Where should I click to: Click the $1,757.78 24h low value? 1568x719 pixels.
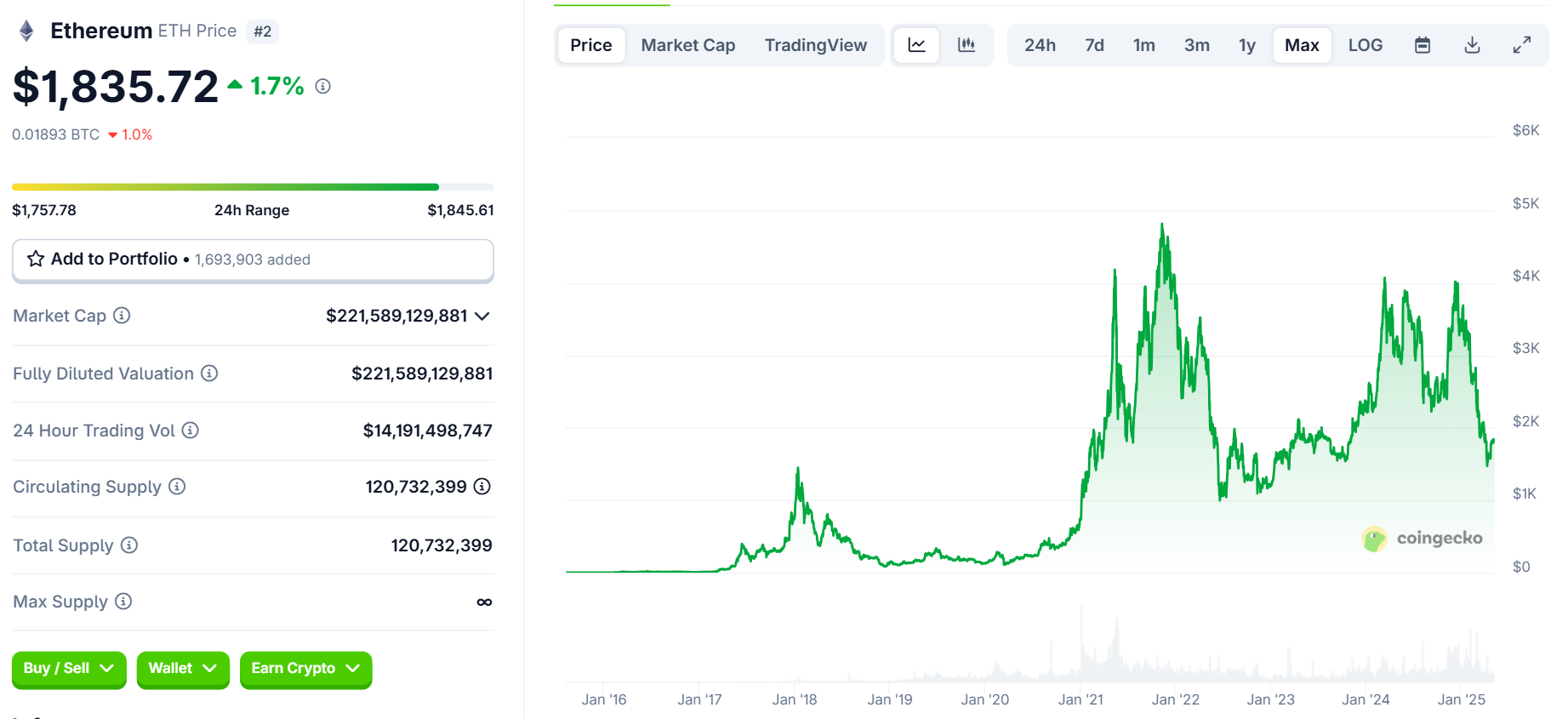coord(44,210)
